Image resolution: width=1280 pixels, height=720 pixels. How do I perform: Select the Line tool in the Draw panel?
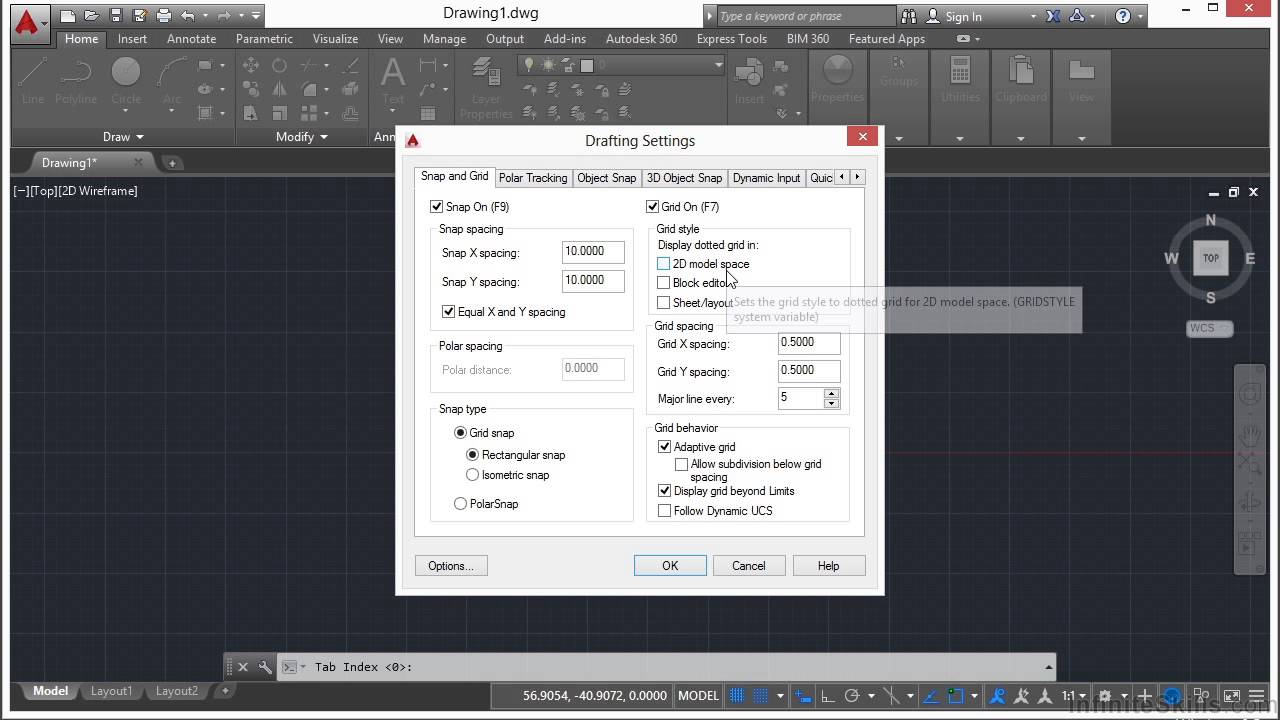pos(33,80)
